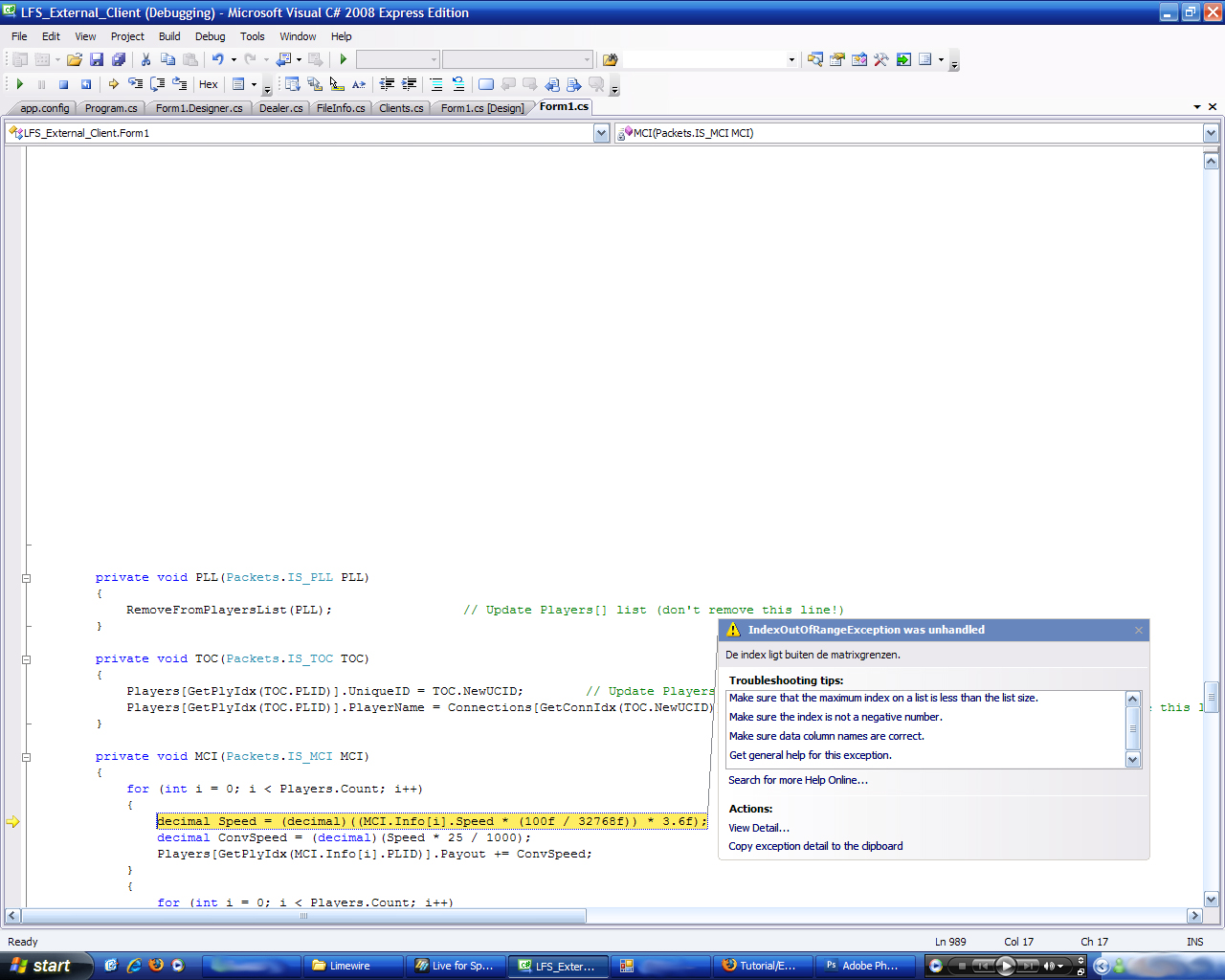Switch to the Form1.Designer.cs tab

pyautogui.click(x=199, y=108)
